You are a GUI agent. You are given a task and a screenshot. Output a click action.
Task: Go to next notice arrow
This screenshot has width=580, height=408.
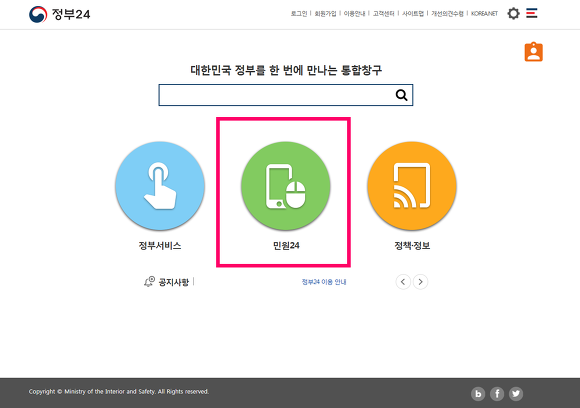421,282
